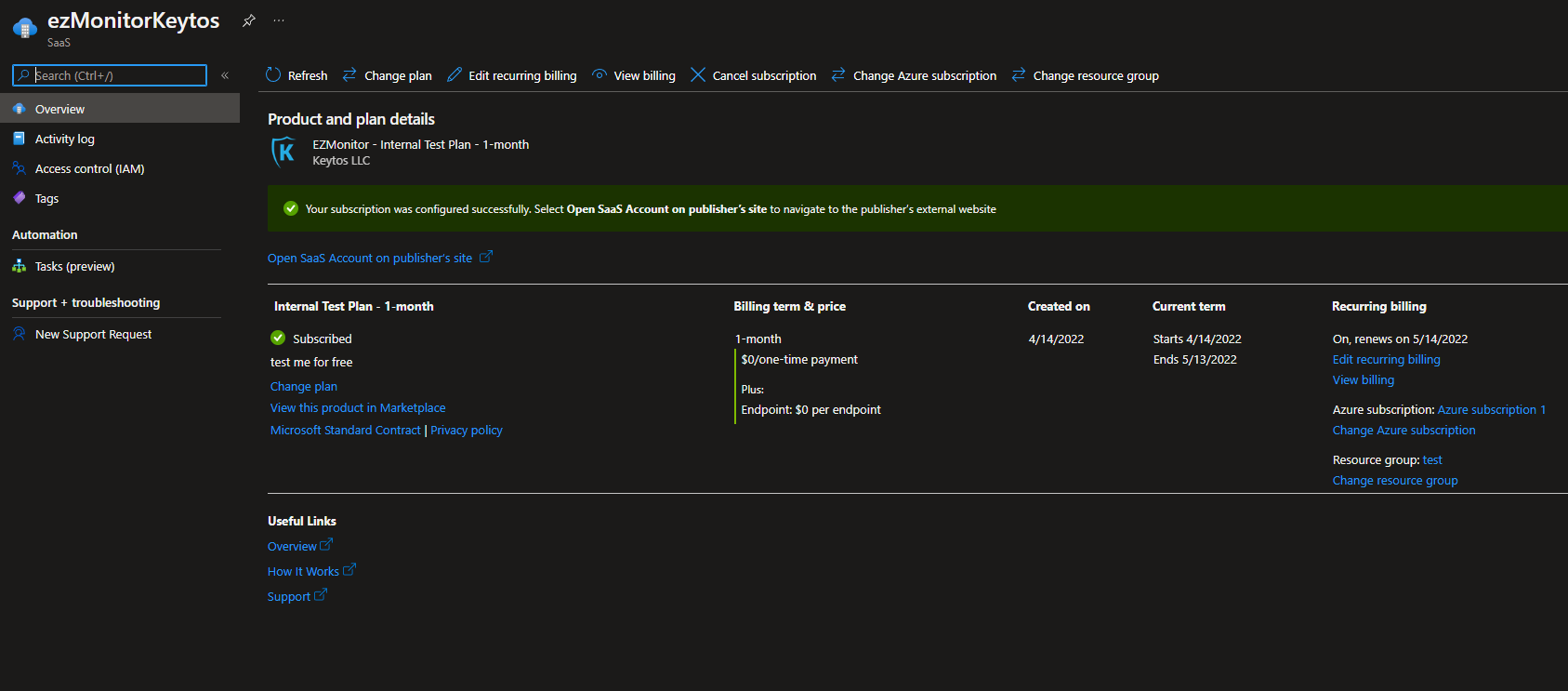Click Edit recurring billing link in table
Viewport: 1568px width, 691px height.
(1386, 359)
